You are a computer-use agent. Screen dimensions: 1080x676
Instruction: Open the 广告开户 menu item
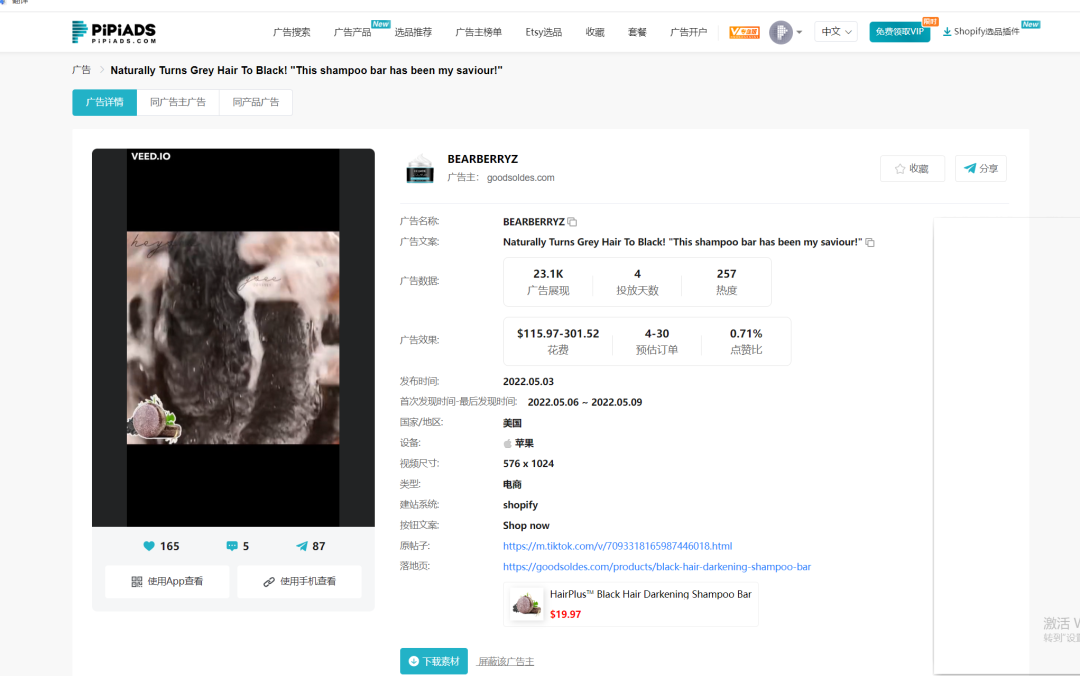(x=688, y=32)
